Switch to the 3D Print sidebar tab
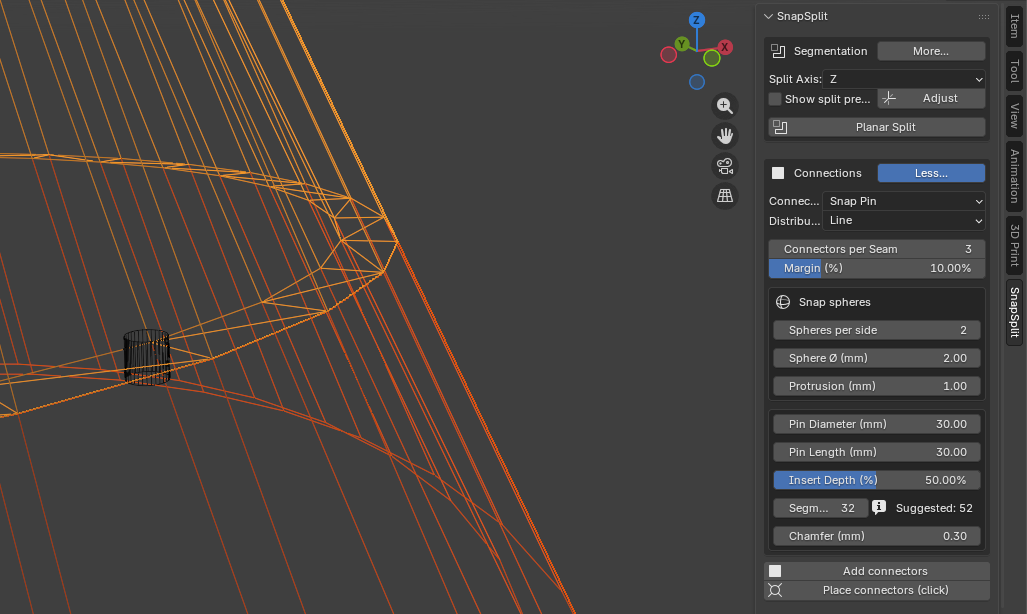Screen dimensions: 1027x614 click(x=1014, y=244)
